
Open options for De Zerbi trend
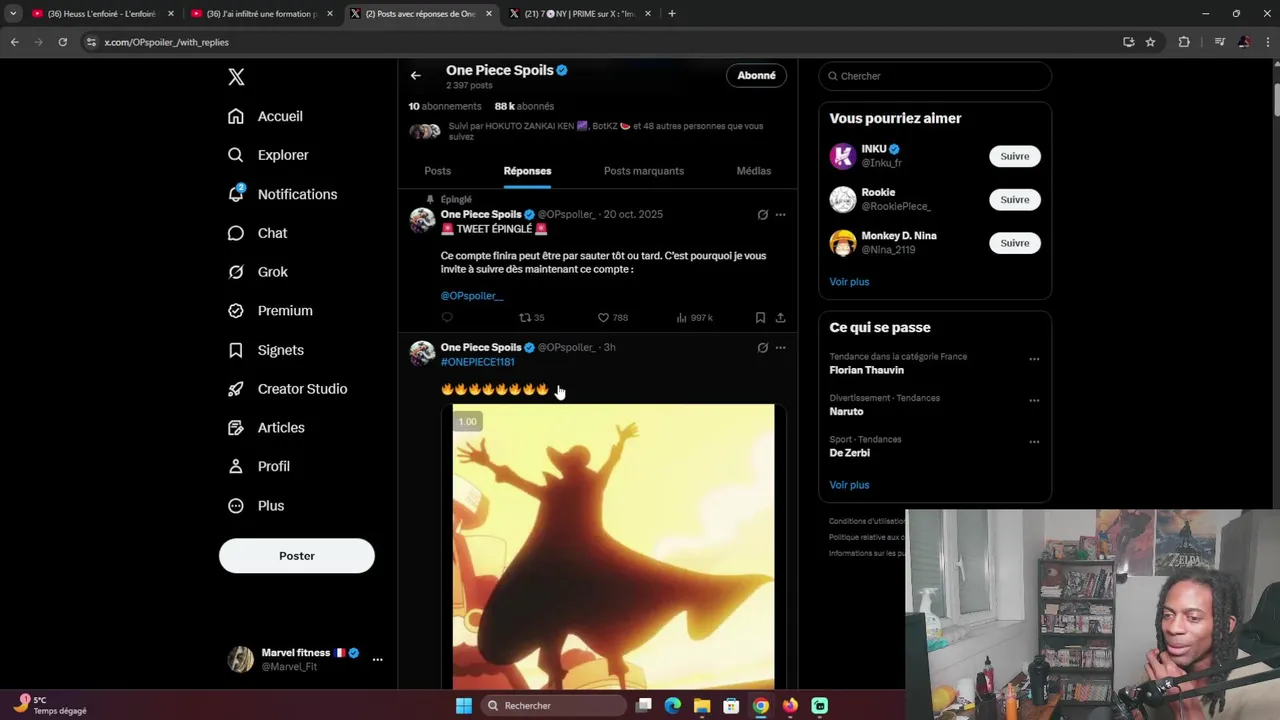(x=1034, y=442)
